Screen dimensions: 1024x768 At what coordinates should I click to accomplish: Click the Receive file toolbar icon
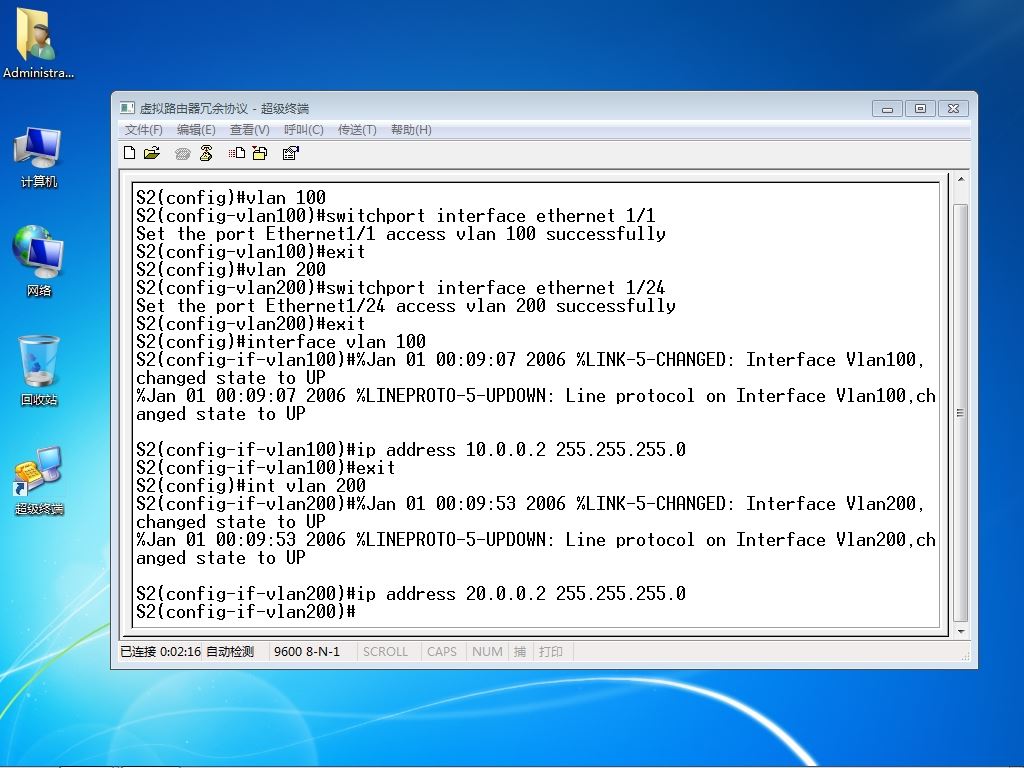point(260,153)
